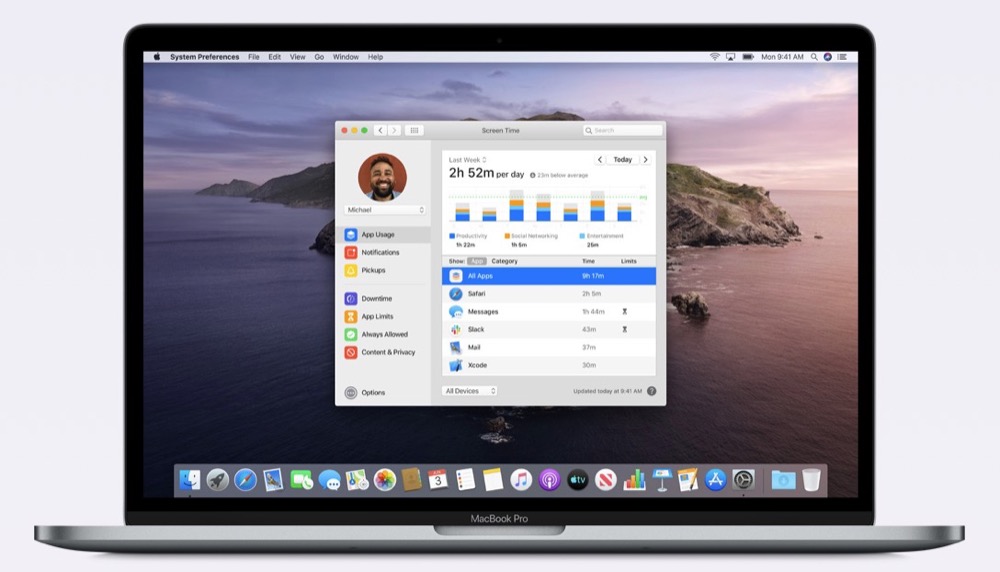Open the Last Week period dropdown
This screenshot has height=572, width=1000.
[x=467, y=160]
